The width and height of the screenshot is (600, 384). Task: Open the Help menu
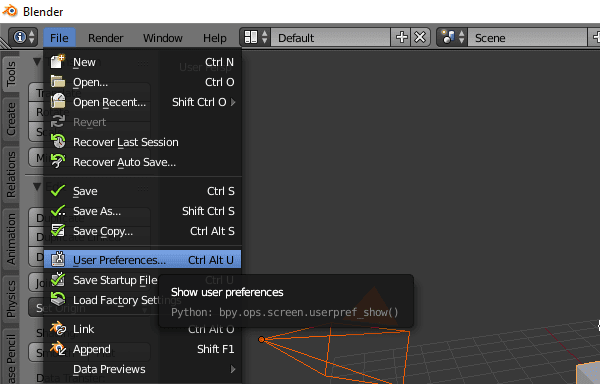pyautogui.click(x=215, y=38)
